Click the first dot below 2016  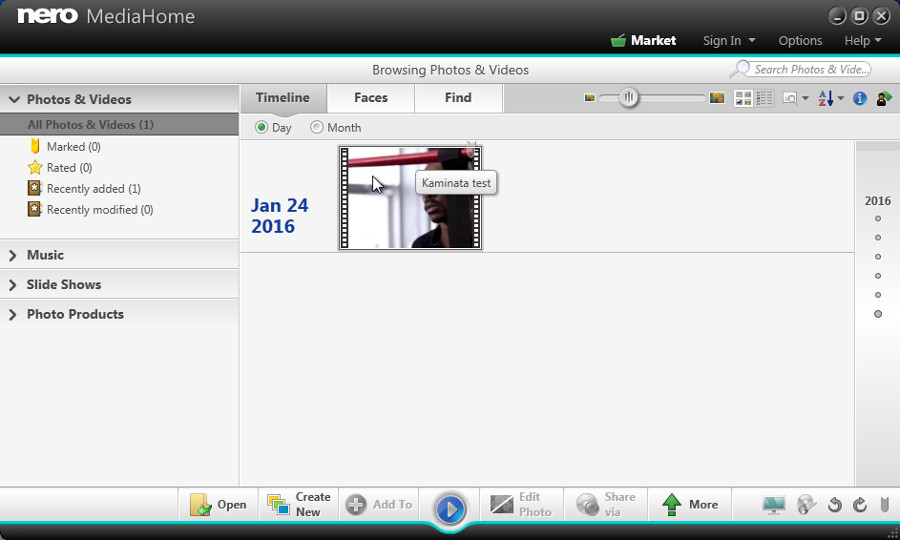coord(878,219)
